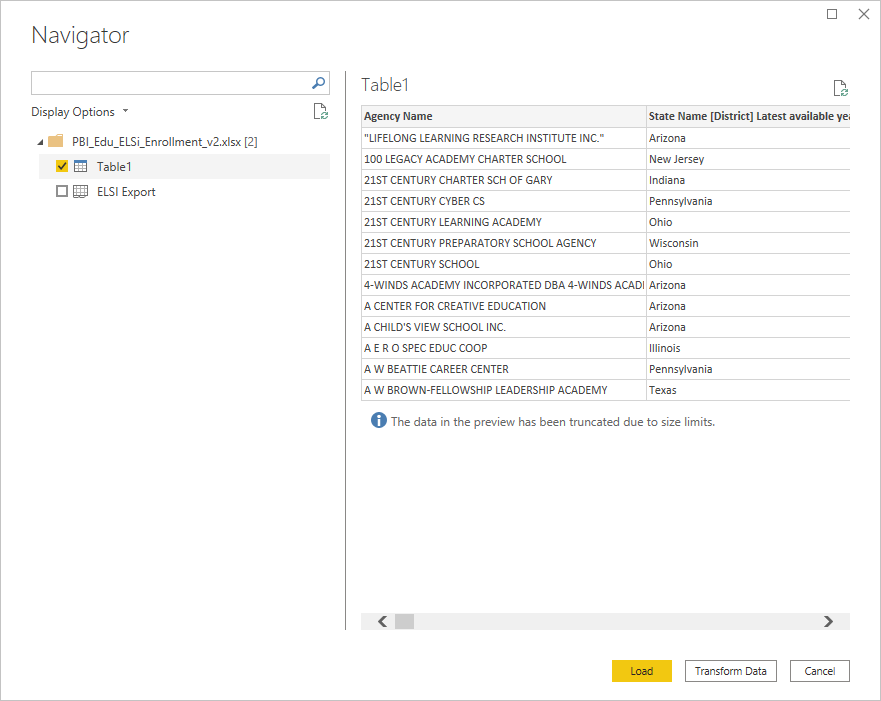Click the table icon beside Table1
The height and width of the screenshot is (701, 881).
(82, 166)
